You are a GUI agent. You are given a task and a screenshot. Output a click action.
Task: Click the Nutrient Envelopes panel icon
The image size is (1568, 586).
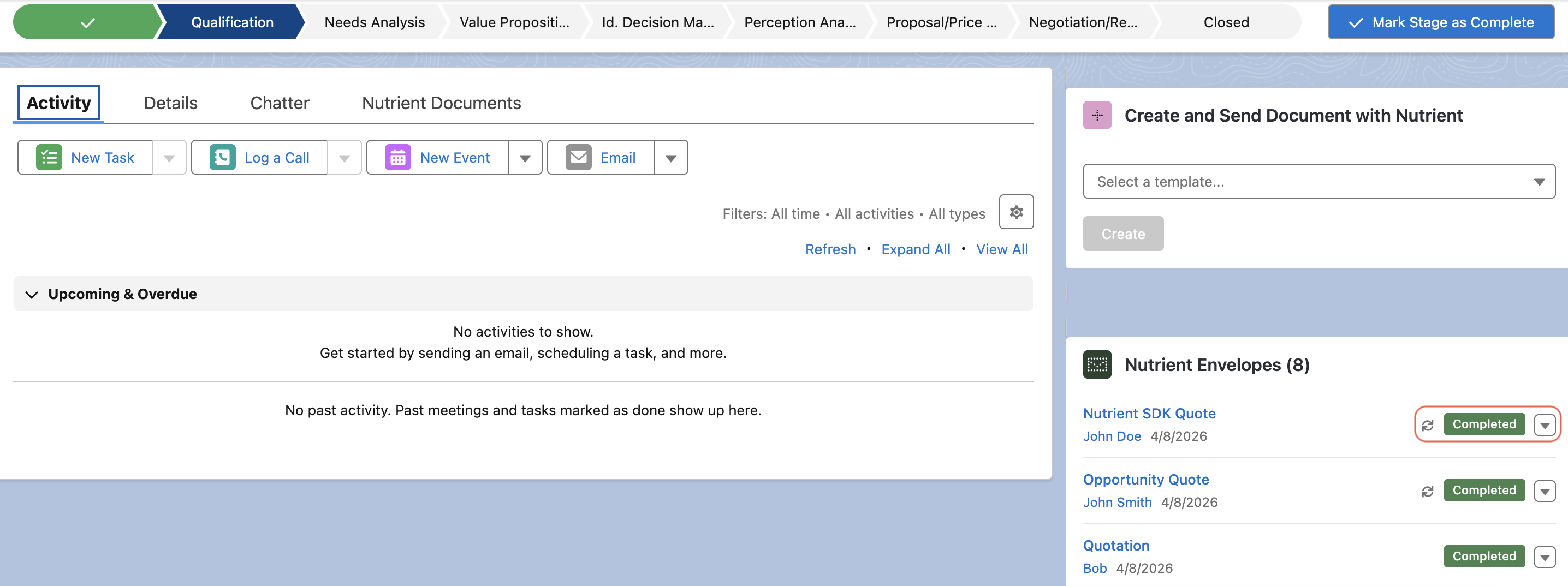tap(1097, 364)
